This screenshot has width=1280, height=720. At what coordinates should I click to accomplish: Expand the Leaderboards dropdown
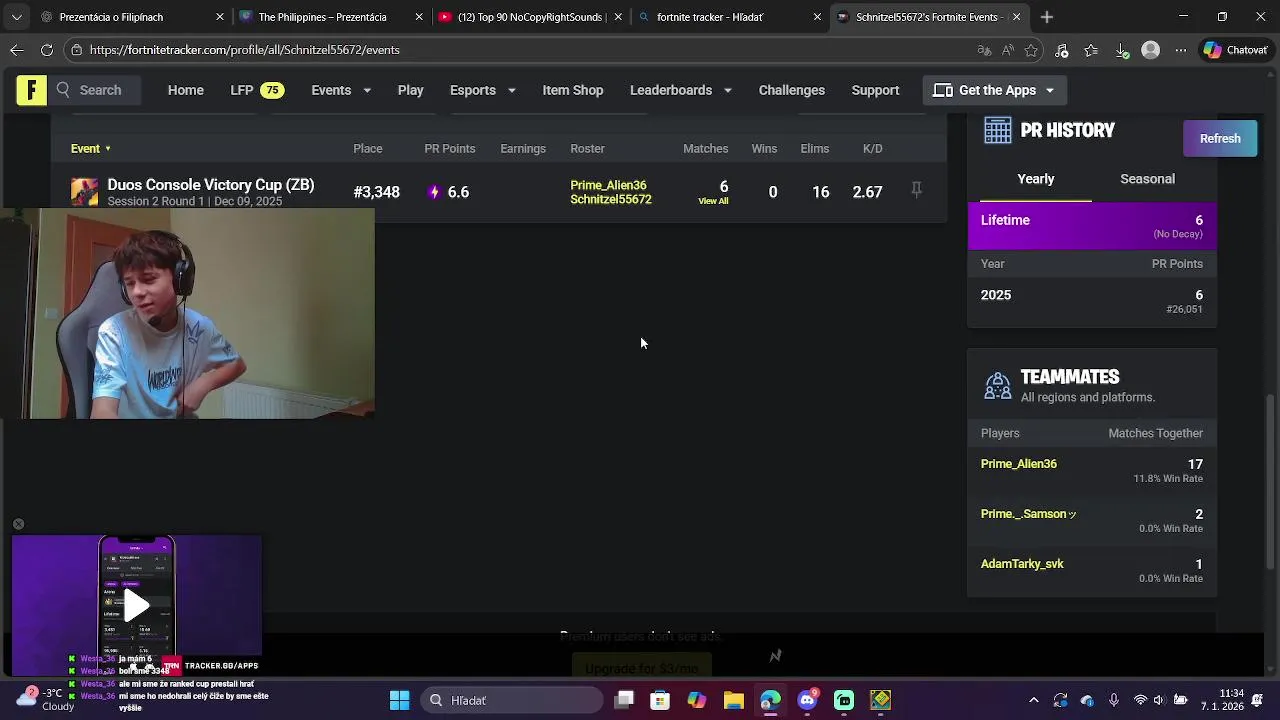[x=681, y=90]
